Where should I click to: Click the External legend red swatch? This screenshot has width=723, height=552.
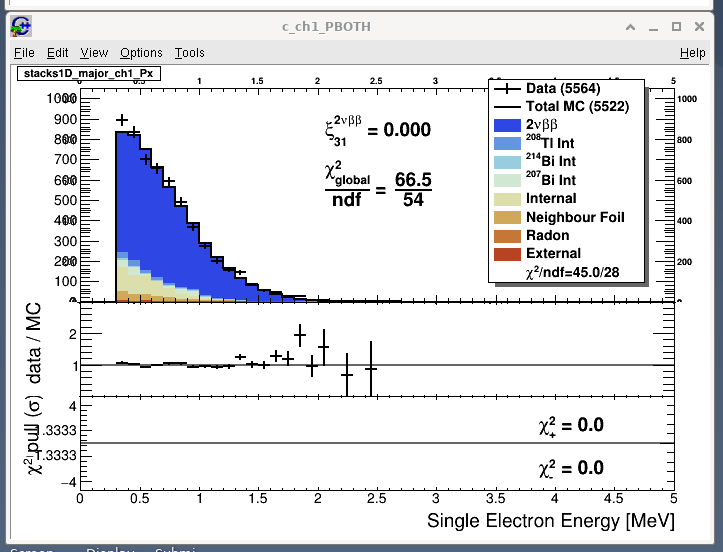(x=506, y=254)
